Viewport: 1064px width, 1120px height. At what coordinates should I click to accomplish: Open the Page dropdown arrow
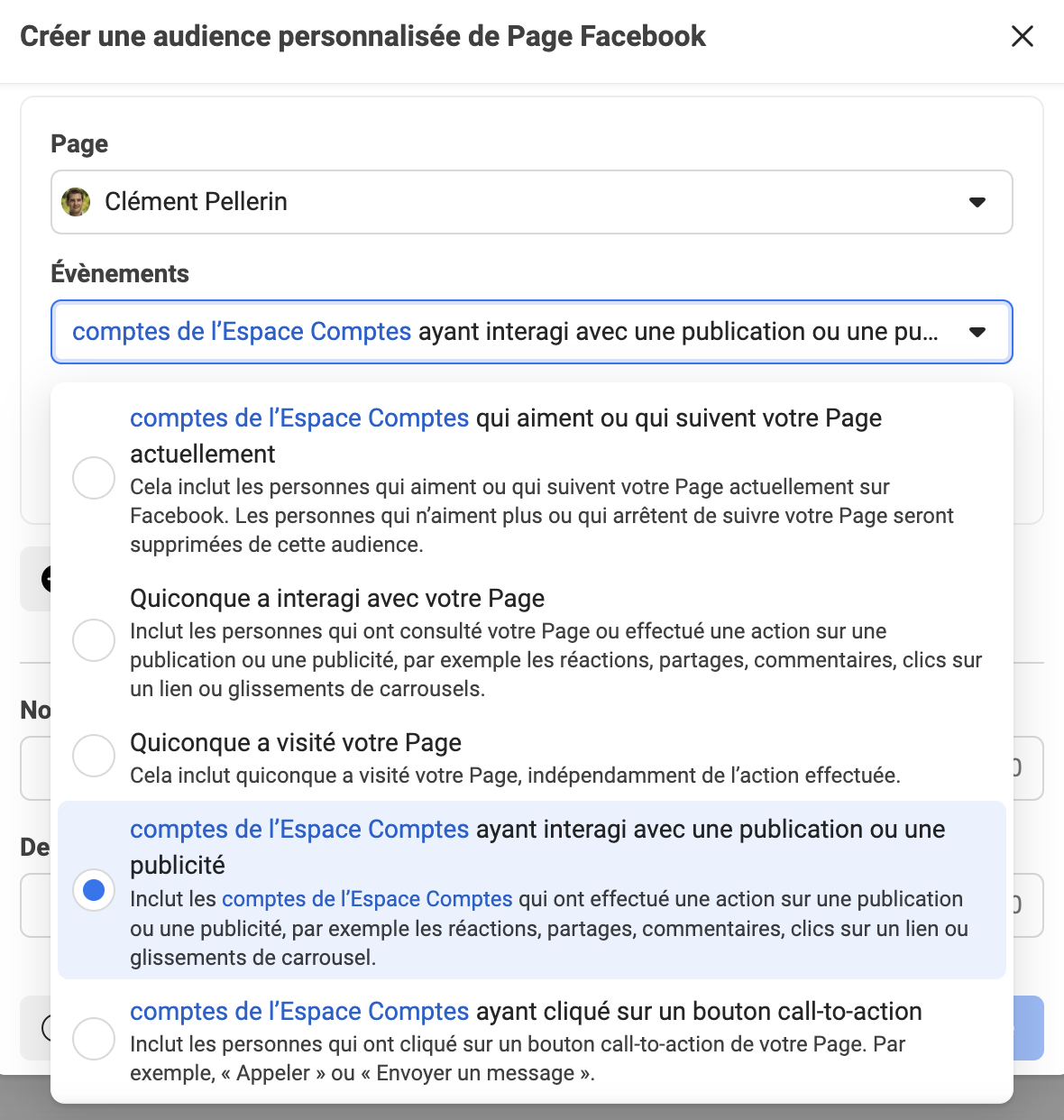pyautogui.click(x=977, y=202)
